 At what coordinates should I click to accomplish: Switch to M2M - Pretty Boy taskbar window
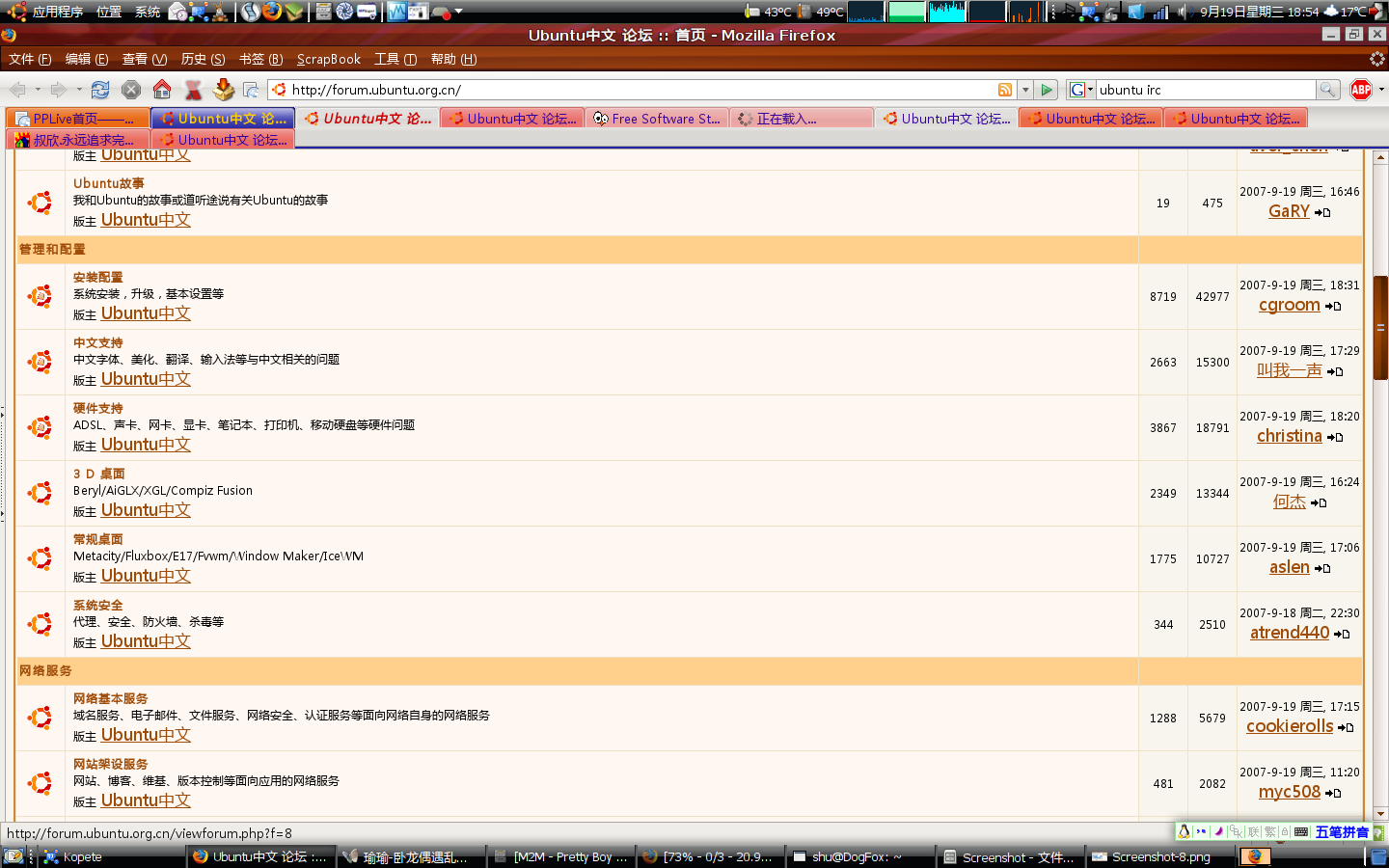(560, 856)
